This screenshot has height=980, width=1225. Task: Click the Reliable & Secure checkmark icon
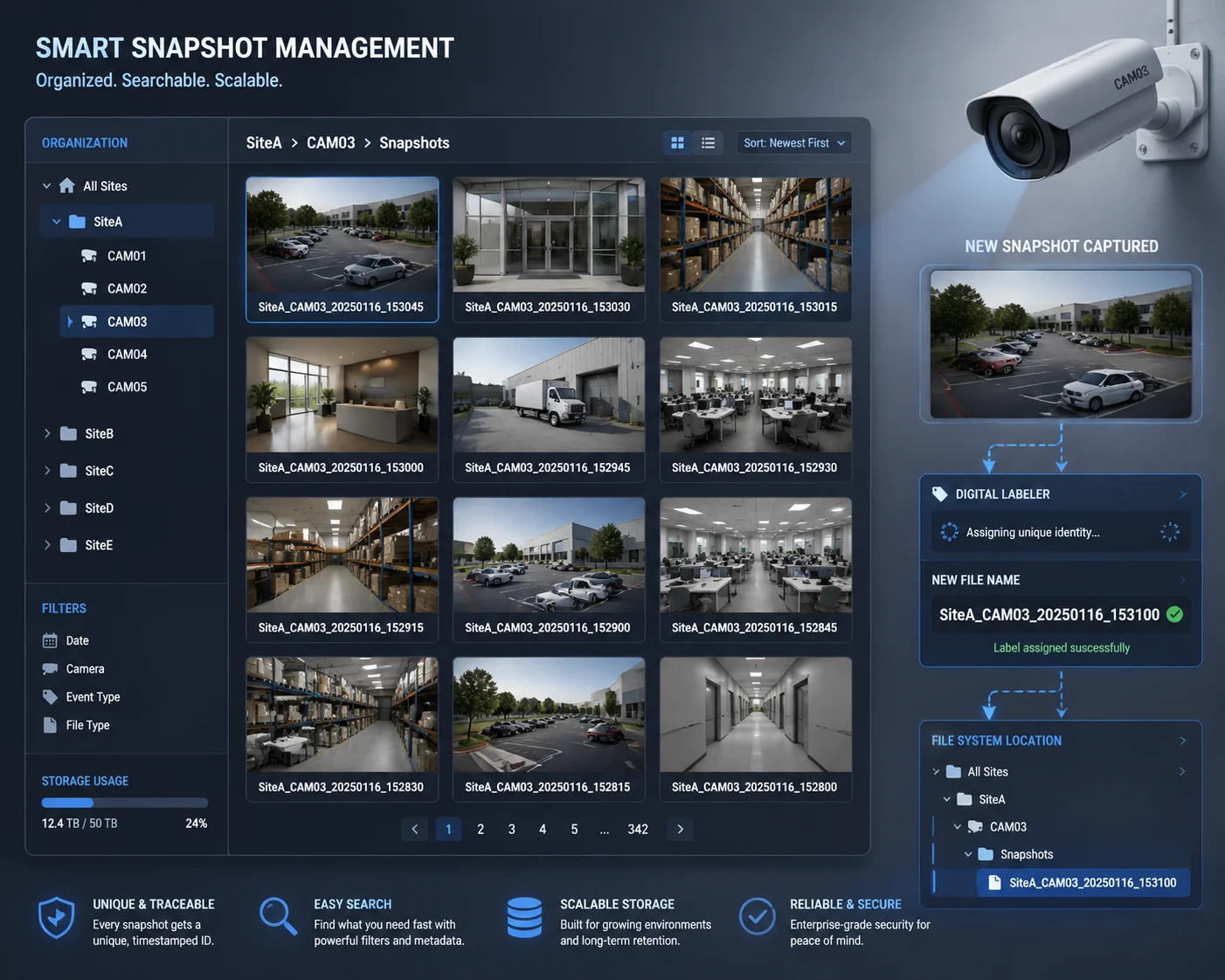click(757, 916)
